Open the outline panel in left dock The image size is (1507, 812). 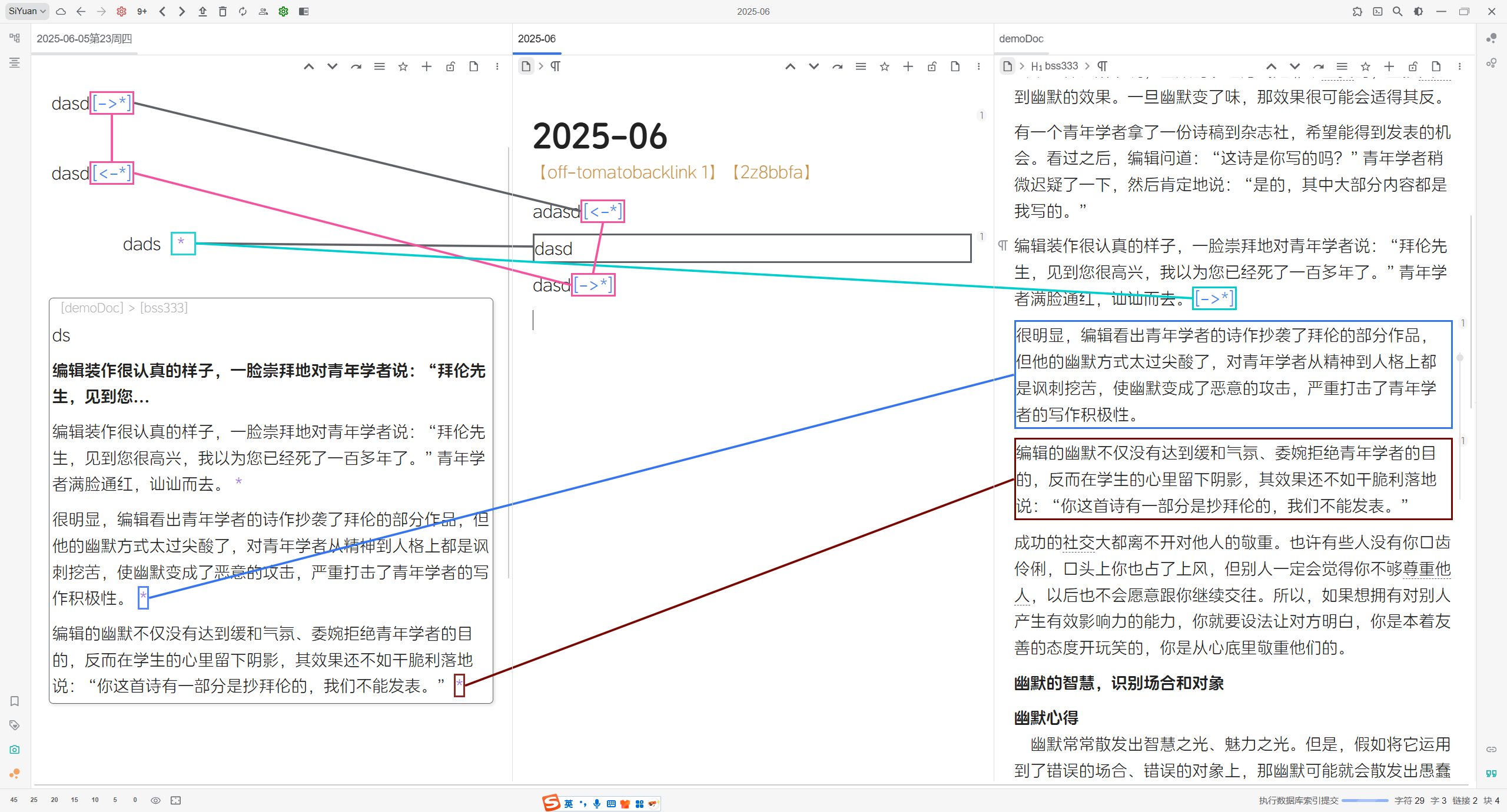click(x=15, y=62)
